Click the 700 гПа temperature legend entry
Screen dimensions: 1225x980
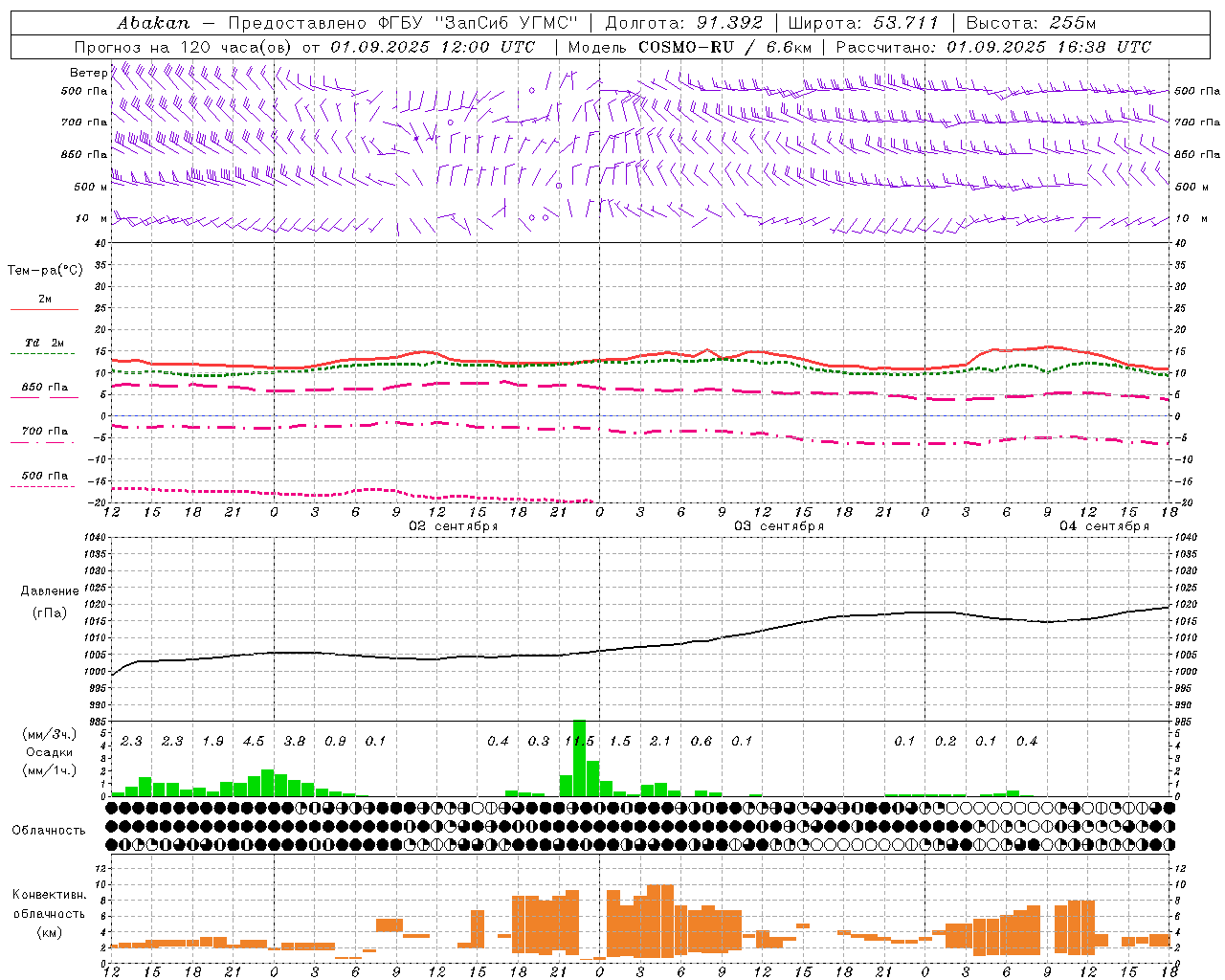pyautogui.click(x=45, y=432)
